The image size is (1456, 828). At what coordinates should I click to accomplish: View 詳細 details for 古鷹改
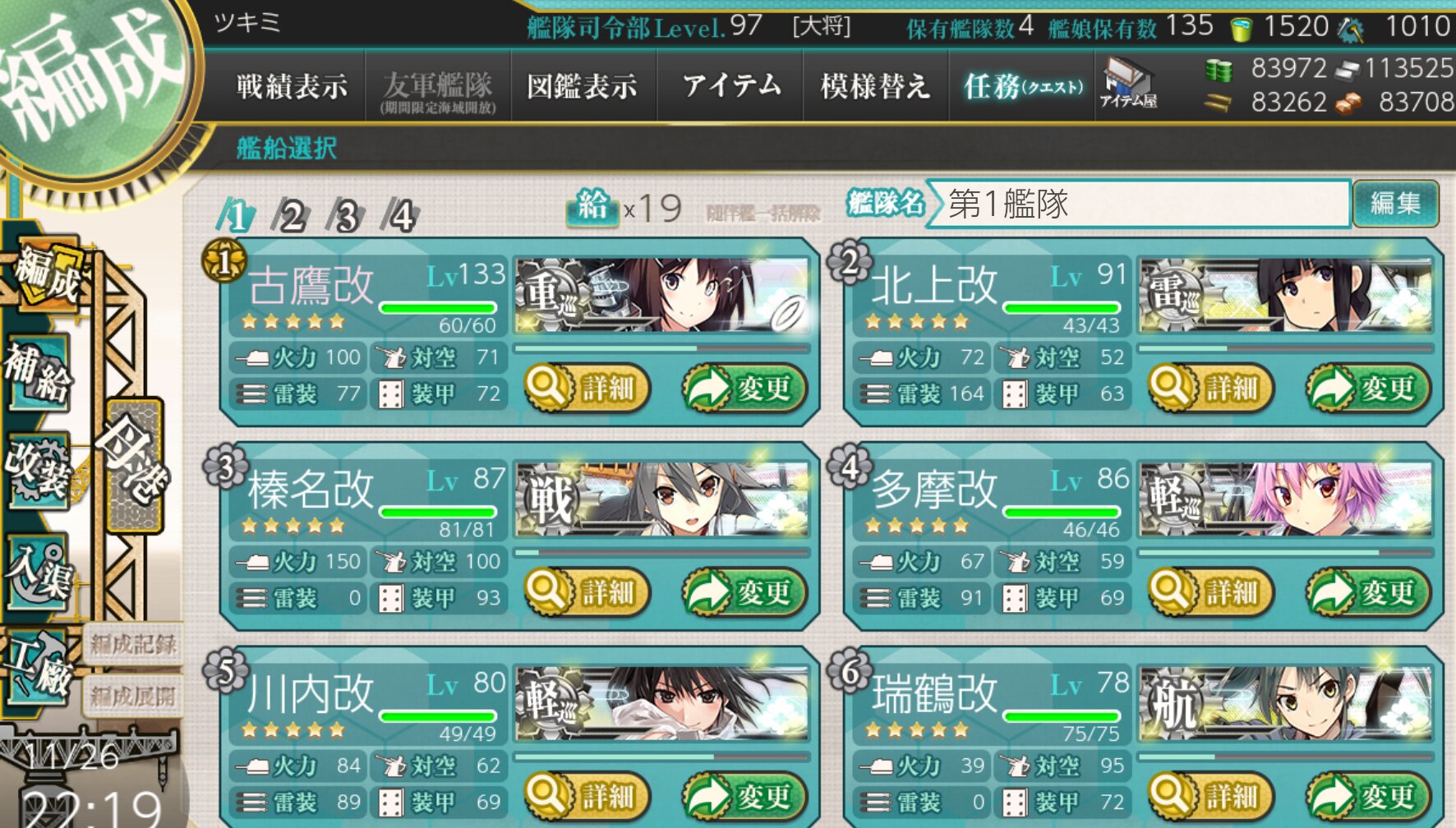(x=587, y=388)
